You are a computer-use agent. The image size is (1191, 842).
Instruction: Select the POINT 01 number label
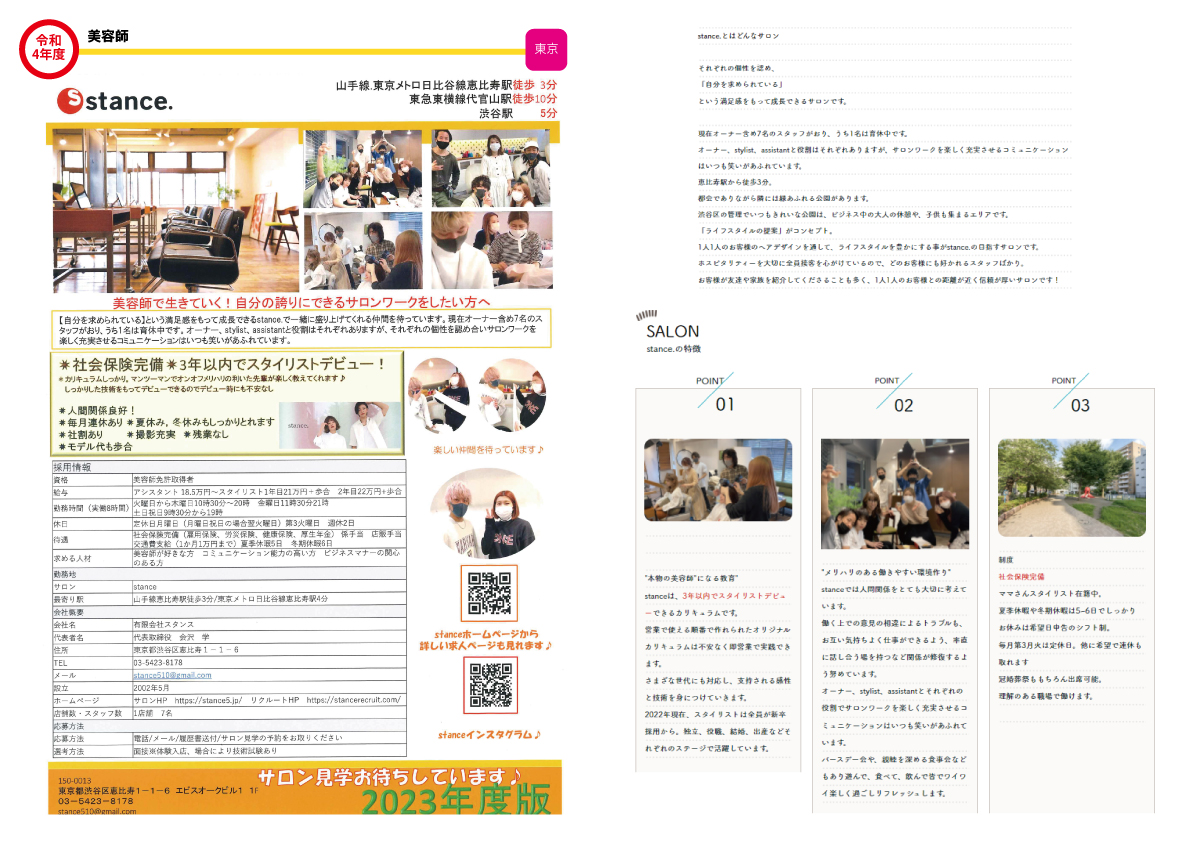pyautogui.click(x=725, y=405)
